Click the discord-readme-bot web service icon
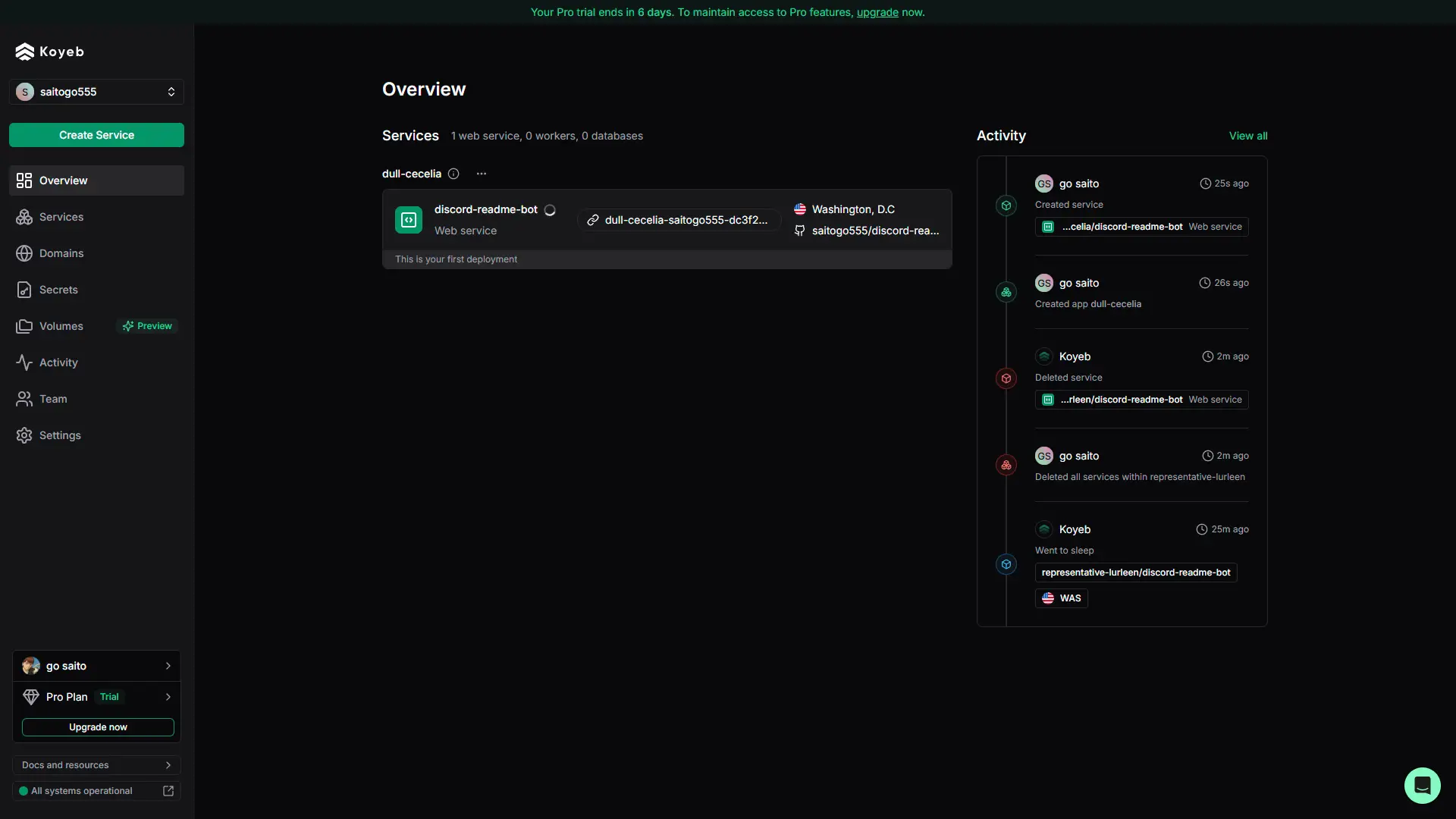The width and height of the screenshot is (1456, 819). click(409, 220)
